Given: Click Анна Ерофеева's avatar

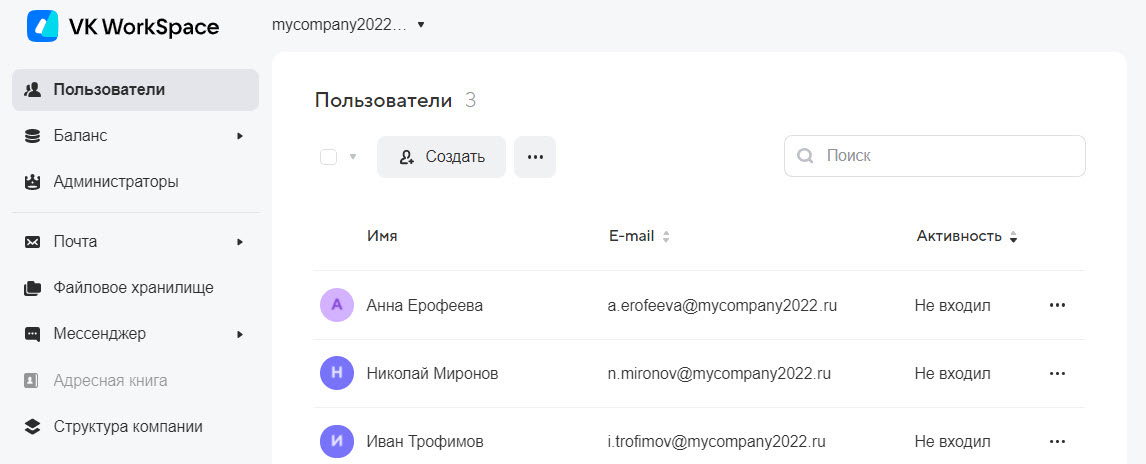Looking at the screenshot, I should (x=337, y=305).
